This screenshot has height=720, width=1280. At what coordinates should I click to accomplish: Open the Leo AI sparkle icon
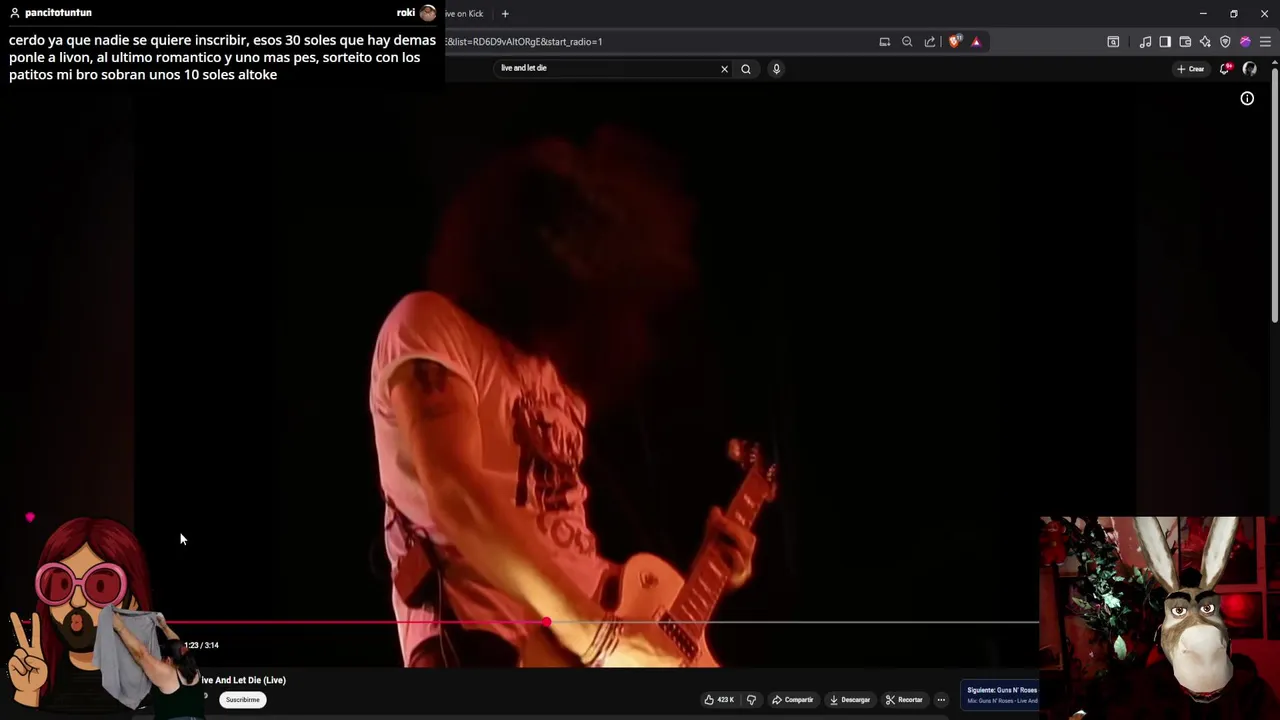(x=1205, y=42)
